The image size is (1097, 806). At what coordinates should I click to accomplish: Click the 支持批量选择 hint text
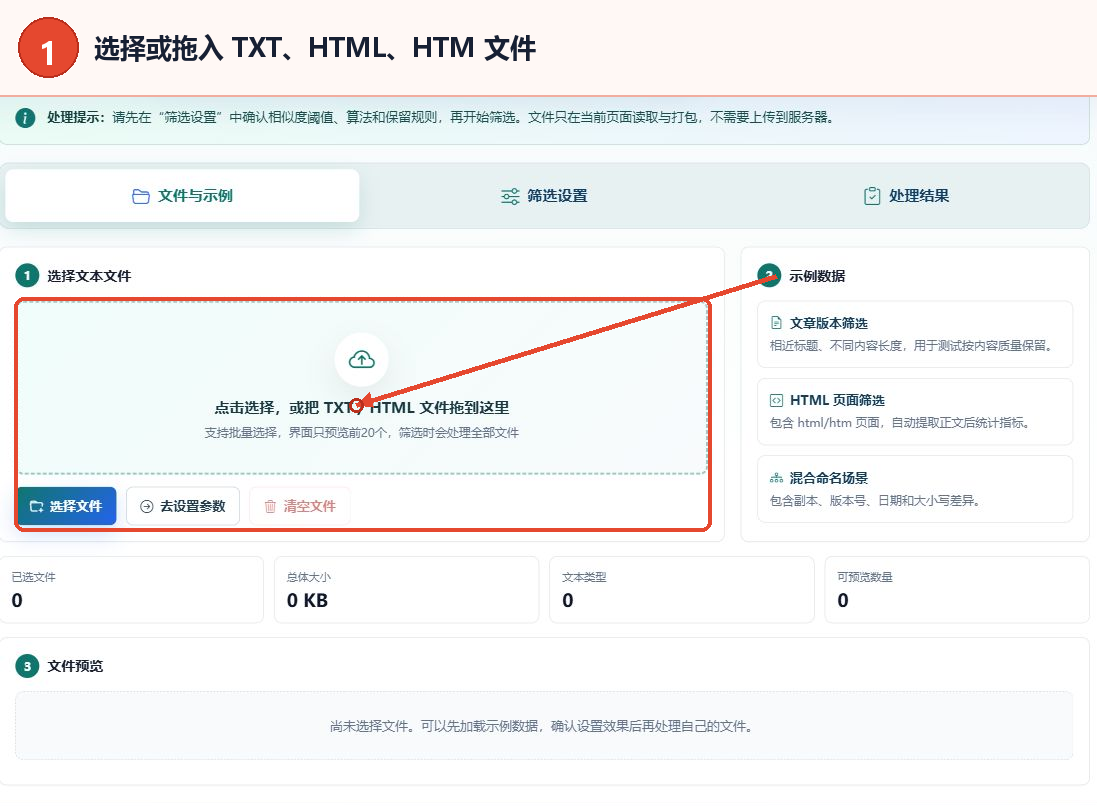click(x=362, y=433)
